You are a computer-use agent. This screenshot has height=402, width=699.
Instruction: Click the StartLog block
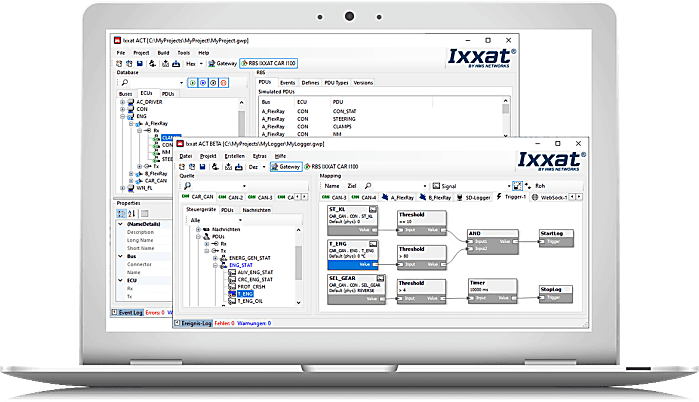pos(556,238)
